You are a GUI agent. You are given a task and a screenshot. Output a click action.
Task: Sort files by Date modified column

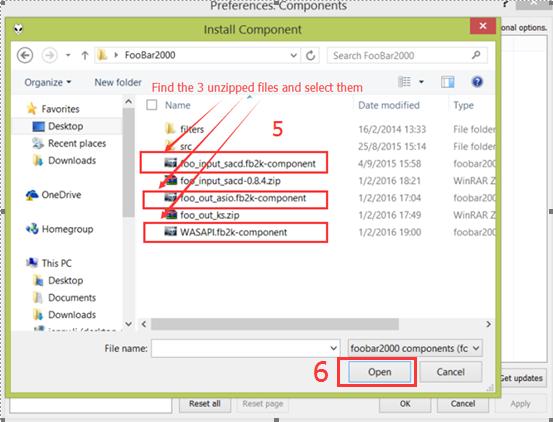[x=389, y=105]
